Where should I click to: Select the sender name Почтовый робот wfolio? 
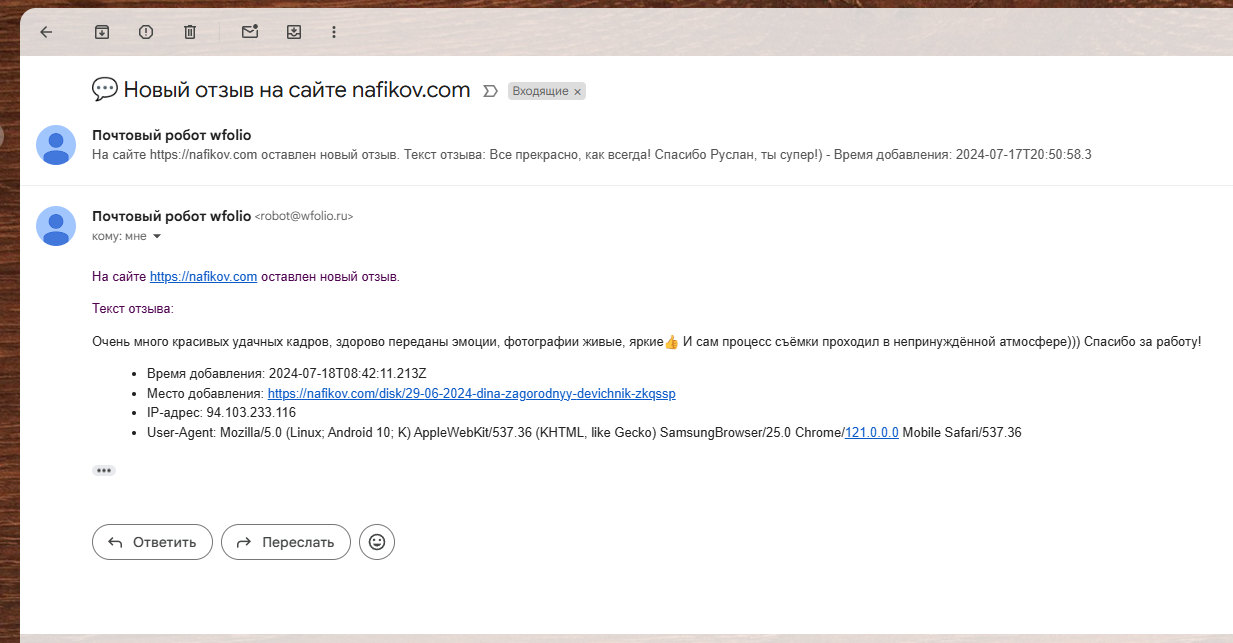[169, 216]
